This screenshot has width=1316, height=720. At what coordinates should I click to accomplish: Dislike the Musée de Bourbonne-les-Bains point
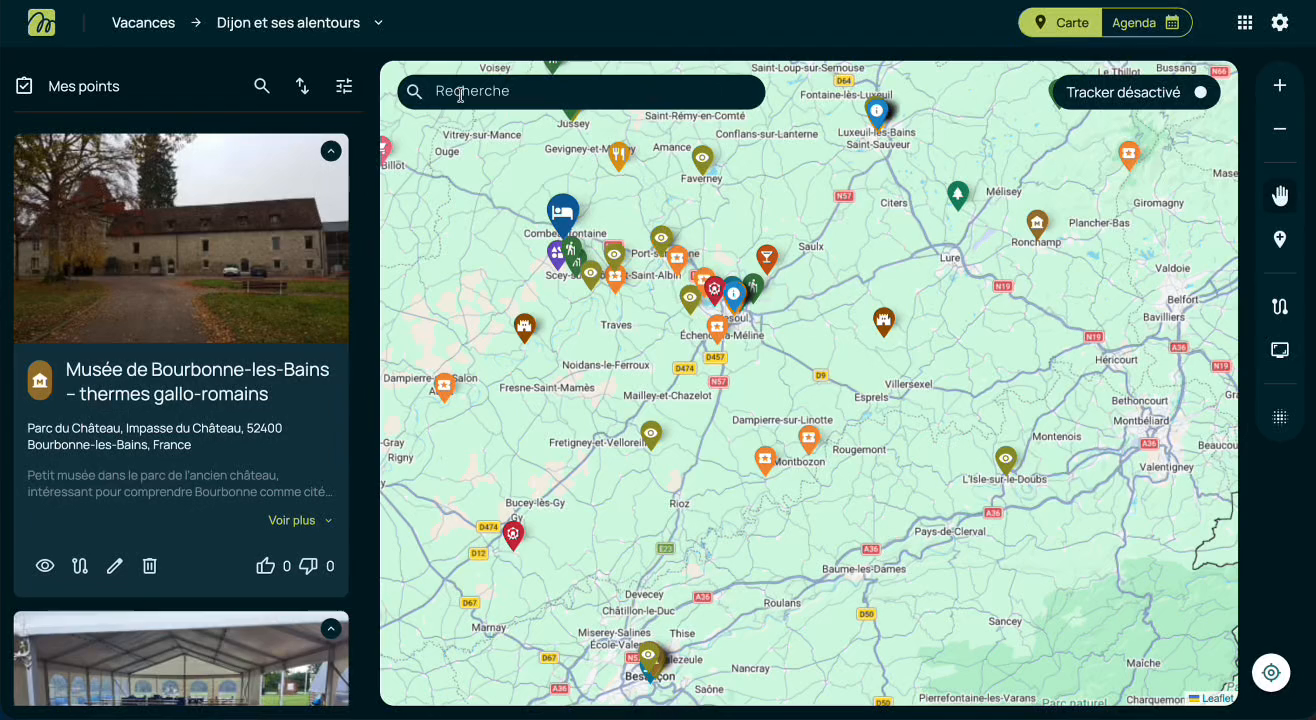[309, 566]
